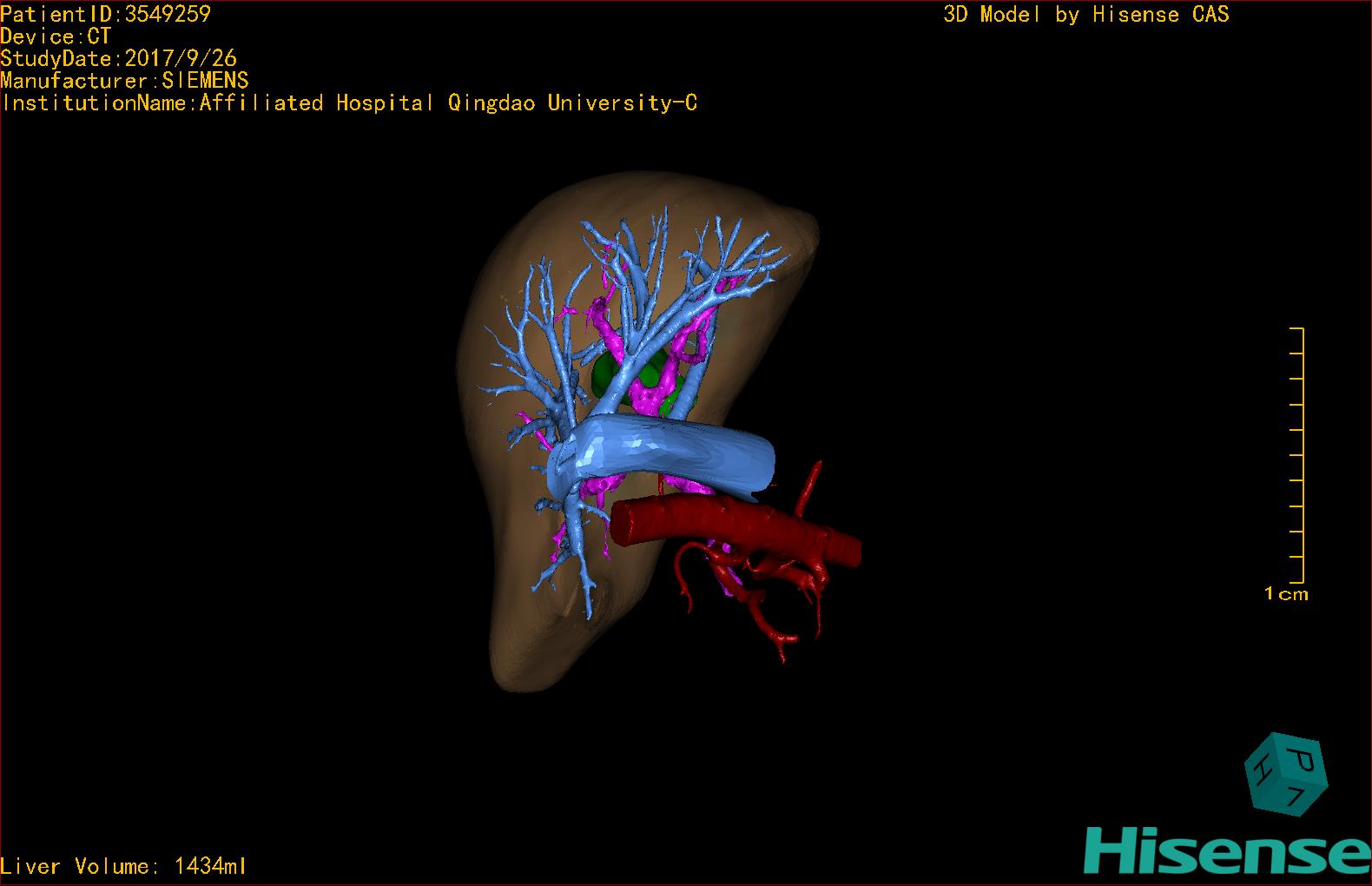Click the 1cm scale label

pos(1286,594)
